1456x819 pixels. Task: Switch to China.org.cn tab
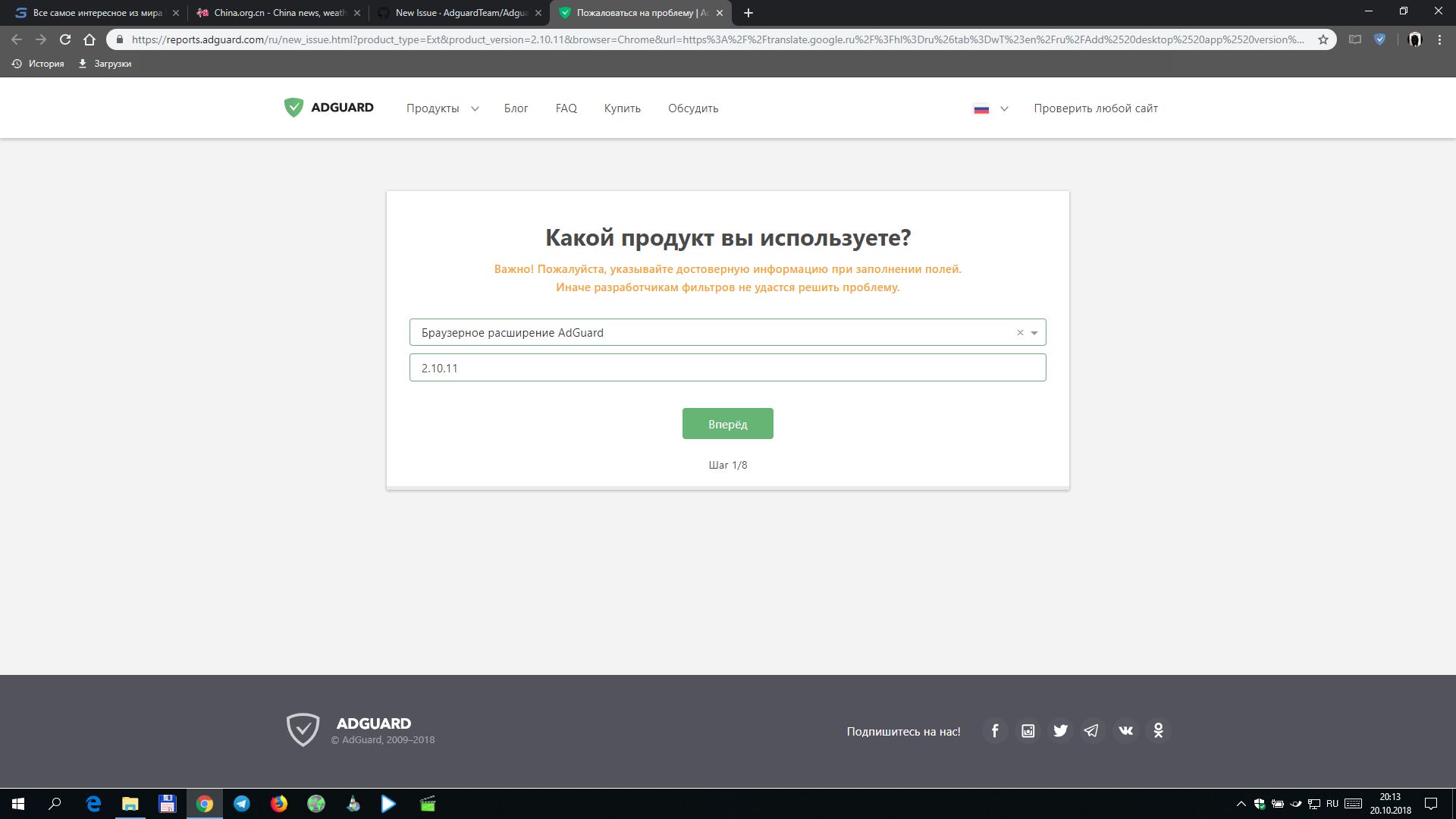[x=277, y=13]
